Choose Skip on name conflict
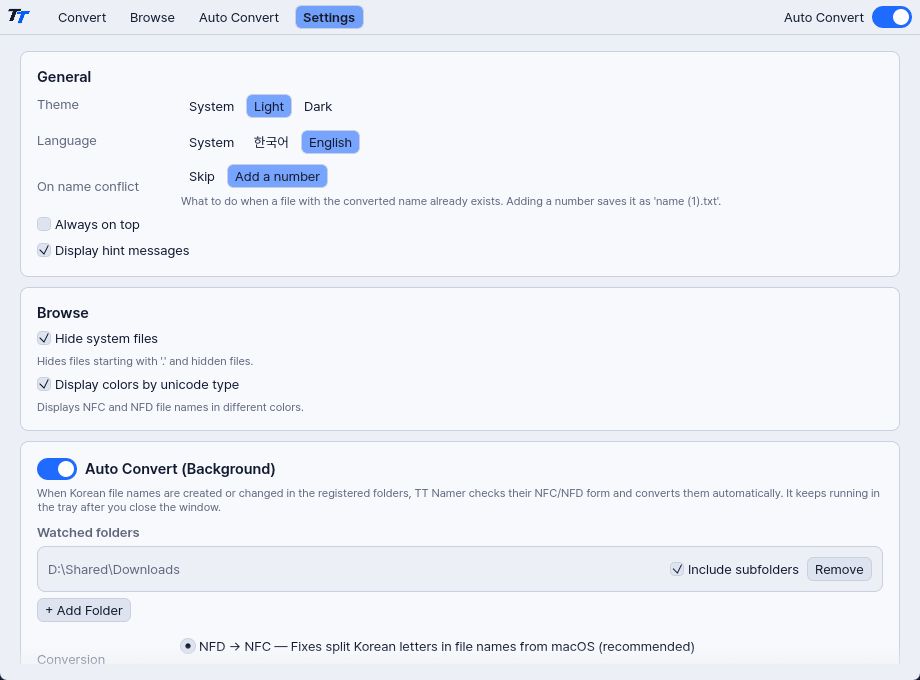 click(202, 177)
